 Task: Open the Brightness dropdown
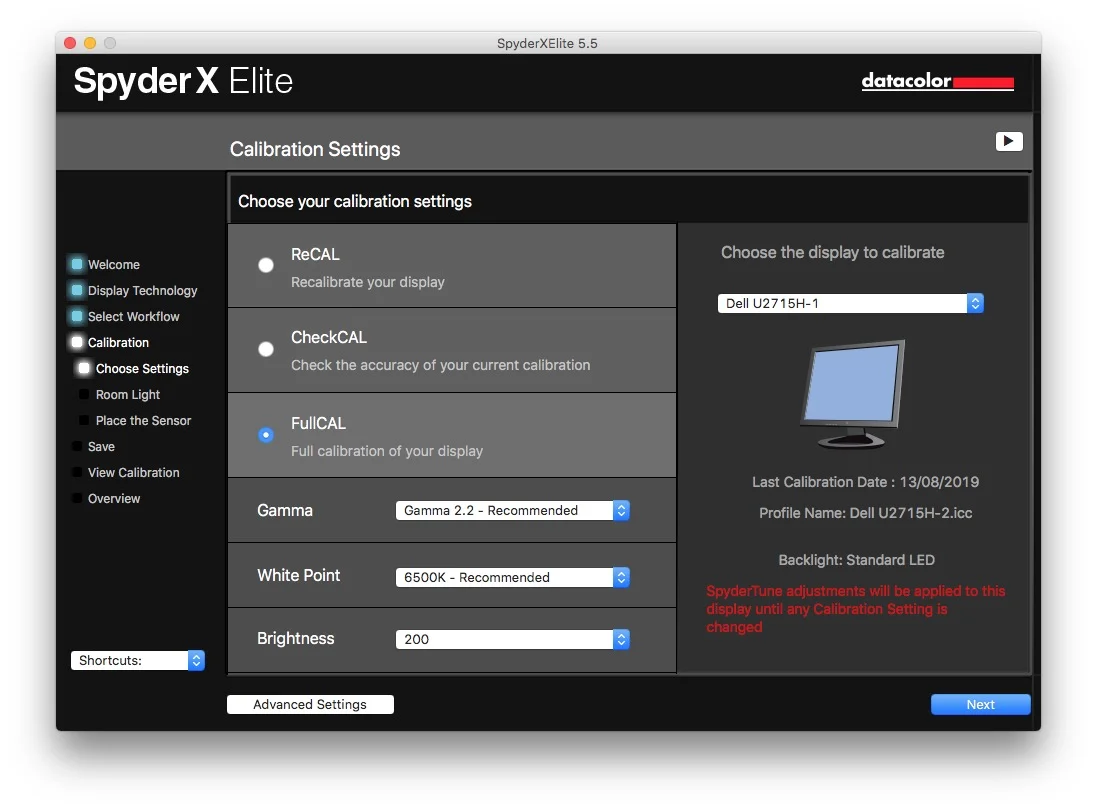click(x=513, y=639)
